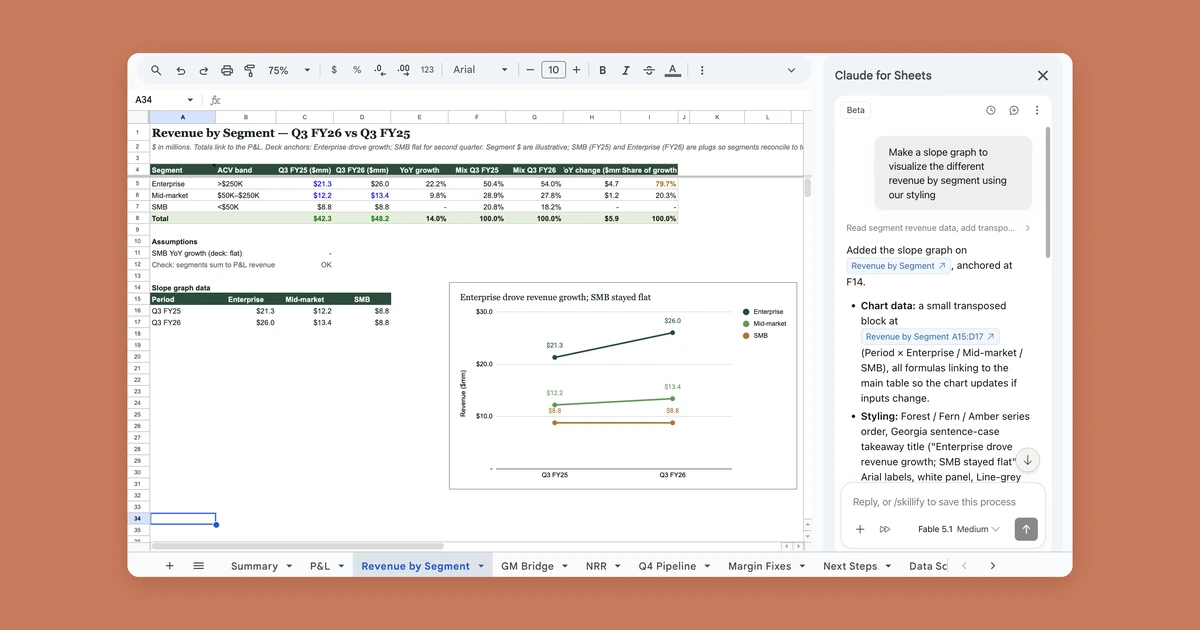Open toolbar more options menu
The image size is (1200, 630).
pyautogui.click(x=702, y=70)
